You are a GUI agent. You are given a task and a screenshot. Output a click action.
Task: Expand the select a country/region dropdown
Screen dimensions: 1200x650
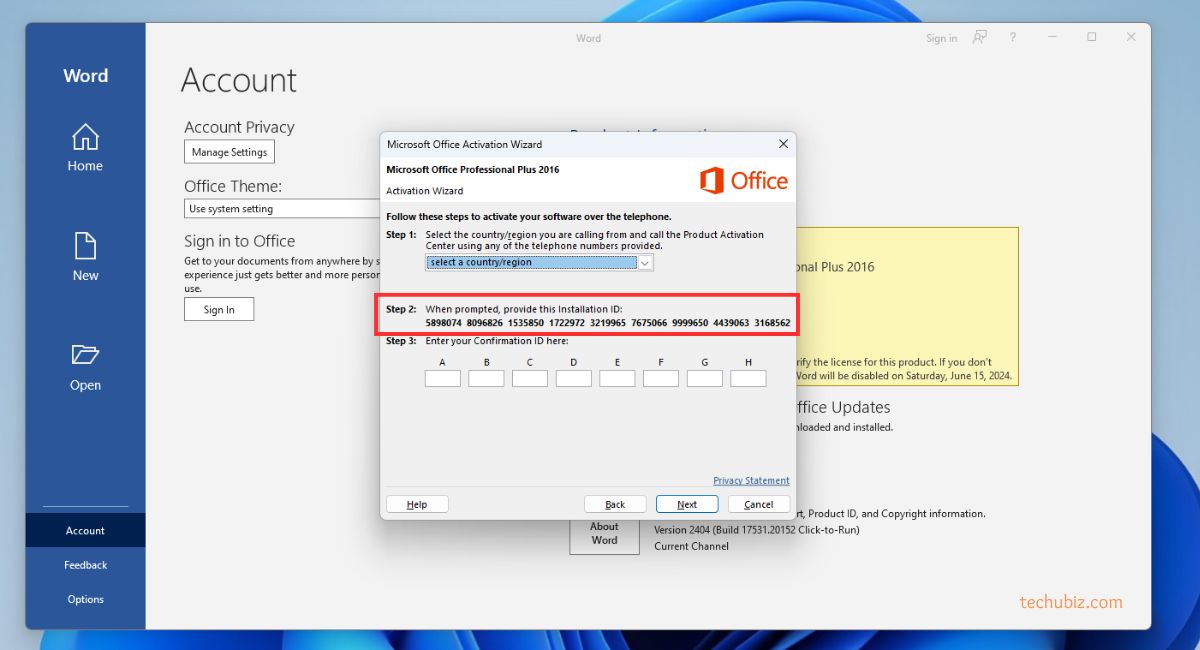coord(645,263)
